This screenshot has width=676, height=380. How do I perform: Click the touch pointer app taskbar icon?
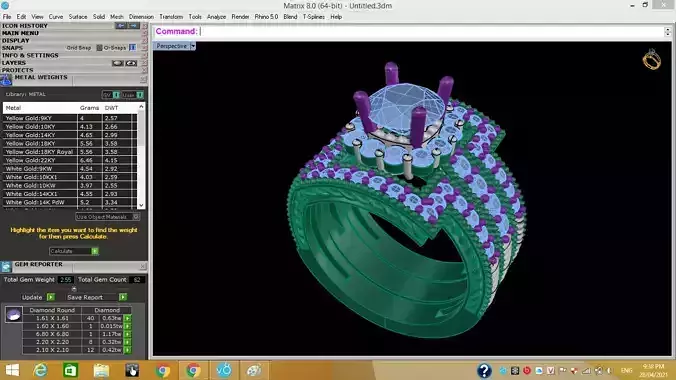132,371
